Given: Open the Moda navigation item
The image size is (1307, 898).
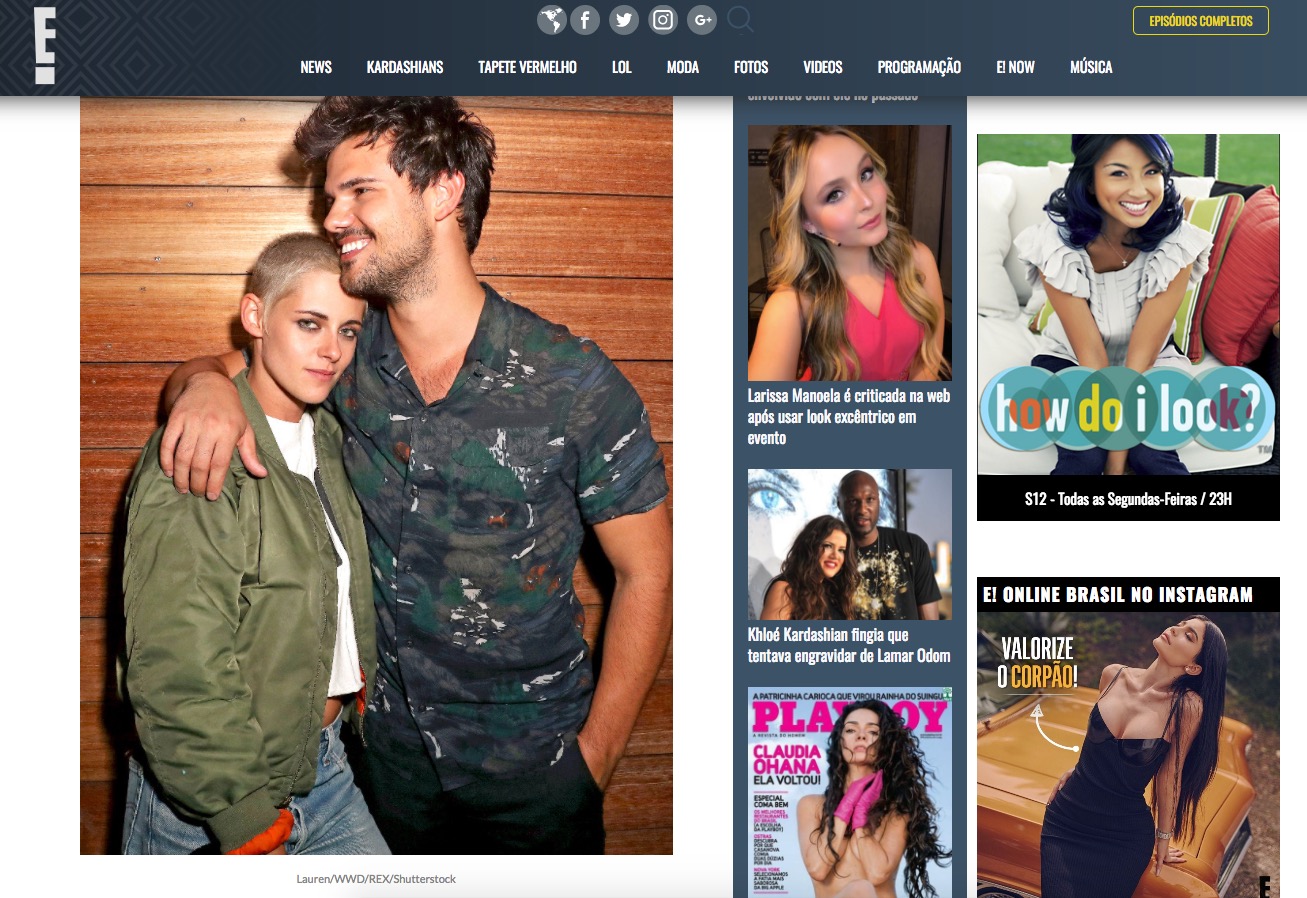Looking at the screenshot, I should click(682, 67).
